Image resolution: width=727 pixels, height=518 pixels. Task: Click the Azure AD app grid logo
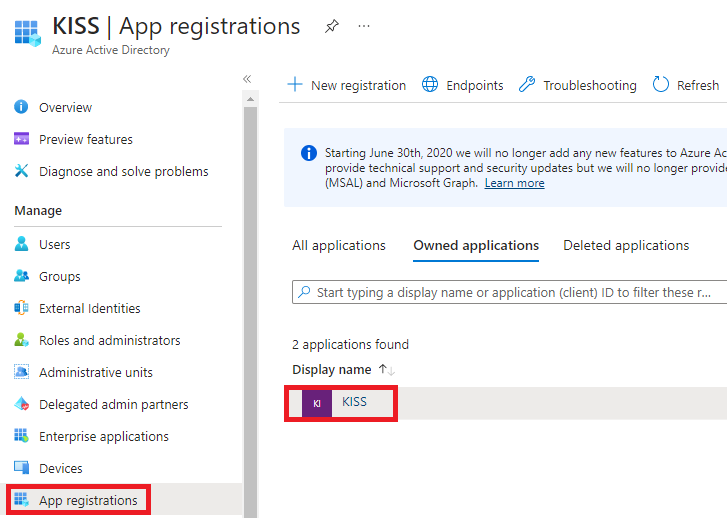(x=27, y=33)
